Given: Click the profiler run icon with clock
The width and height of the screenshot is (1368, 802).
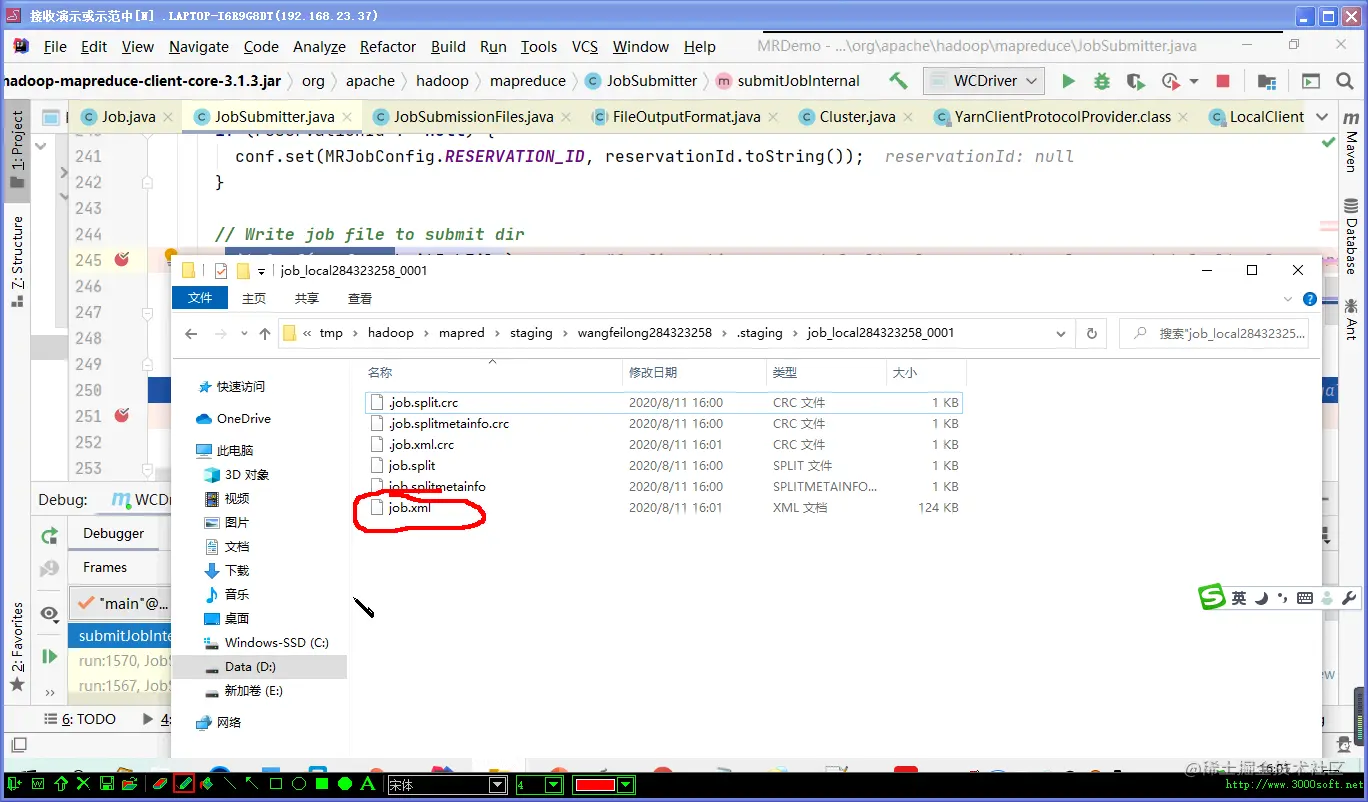Looking at the screenshot, I should [1171, 81].
